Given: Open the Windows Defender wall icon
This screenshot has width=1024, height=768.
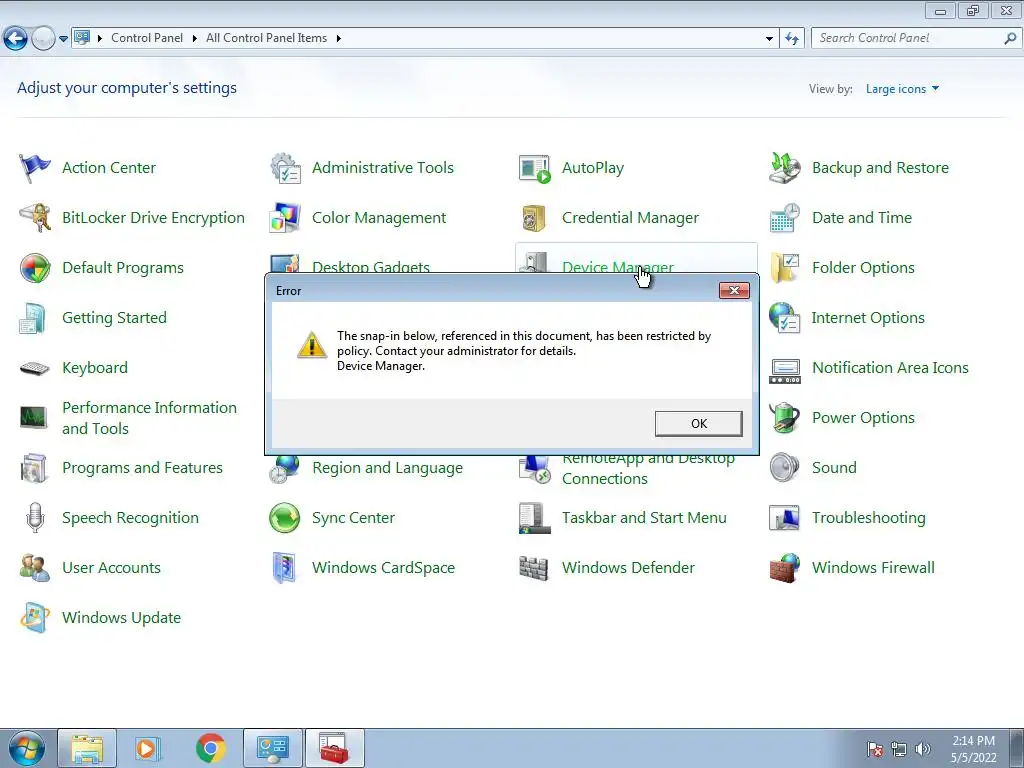Looking at the screenshot, I should coord(534,568).
